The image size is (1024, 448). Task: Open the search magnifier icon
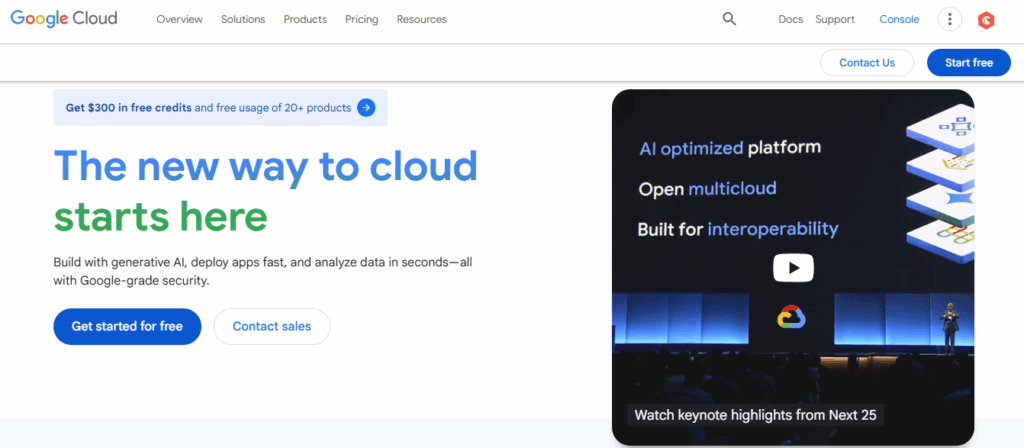tap(729, 20)
